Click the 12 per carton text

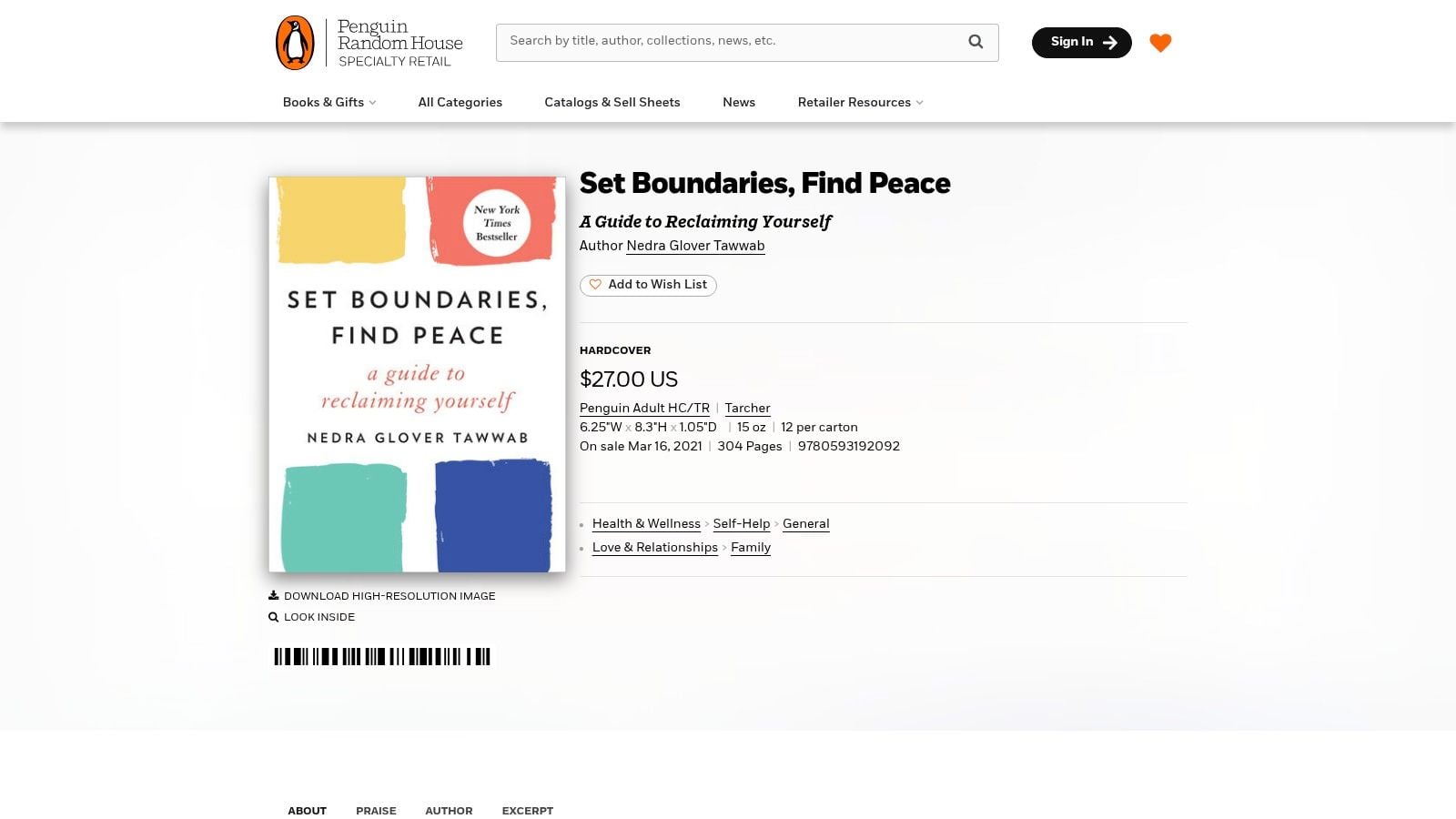coord(819,428)
